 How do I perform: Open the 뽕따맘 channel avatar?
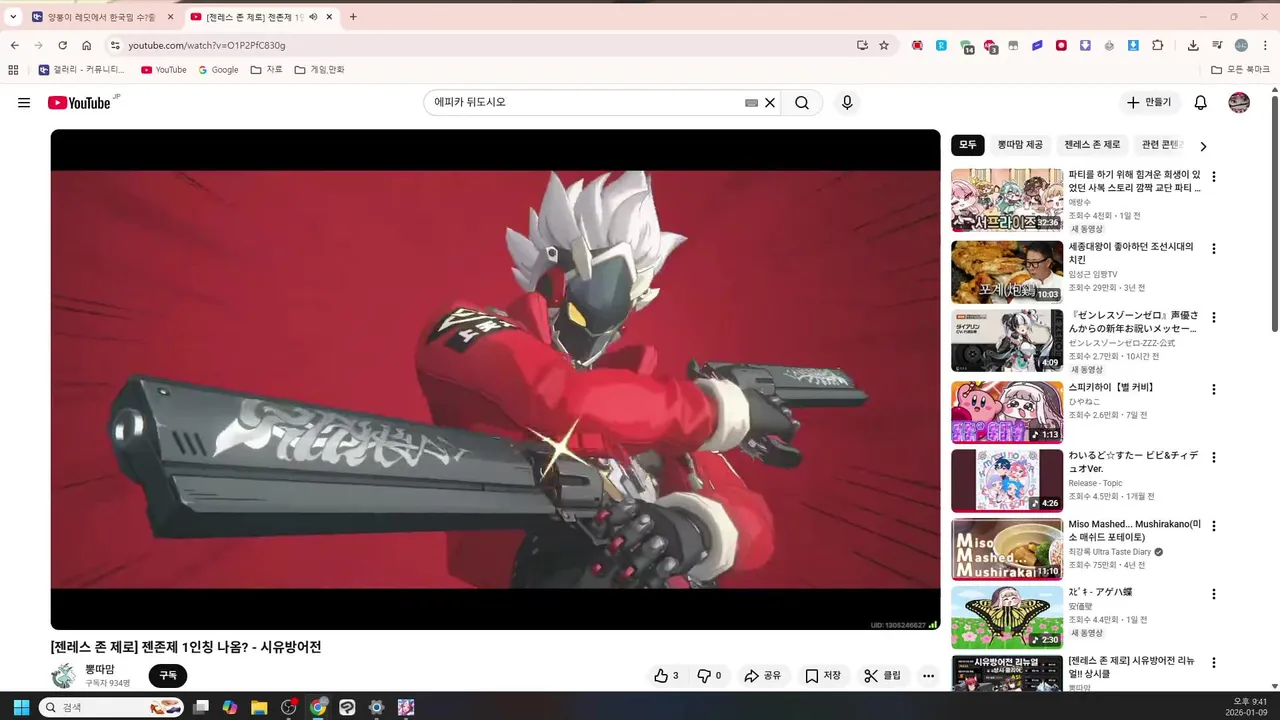64,676
